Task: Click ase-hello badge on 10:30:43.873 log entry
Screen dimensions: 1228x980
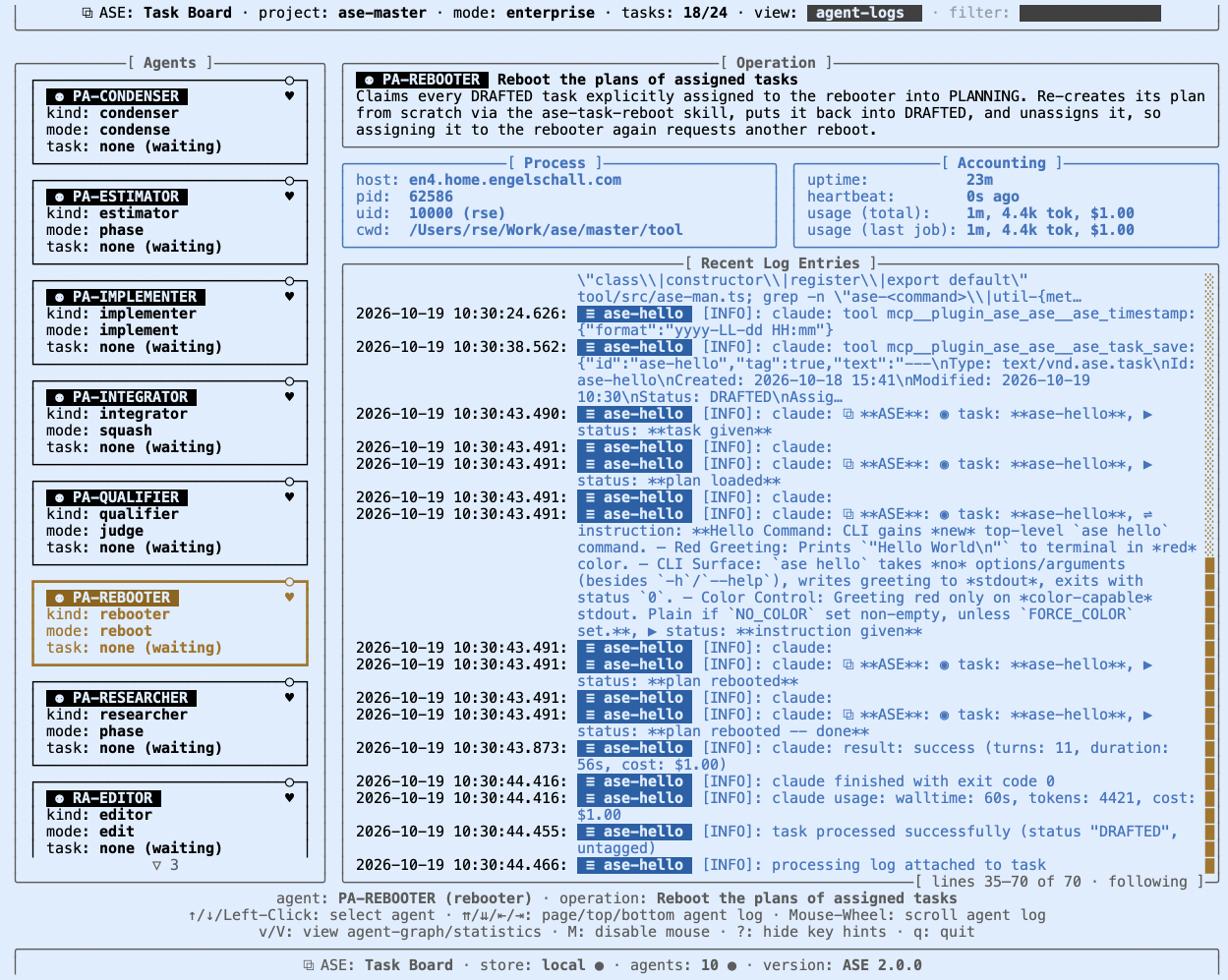Action: click(634, 748)
